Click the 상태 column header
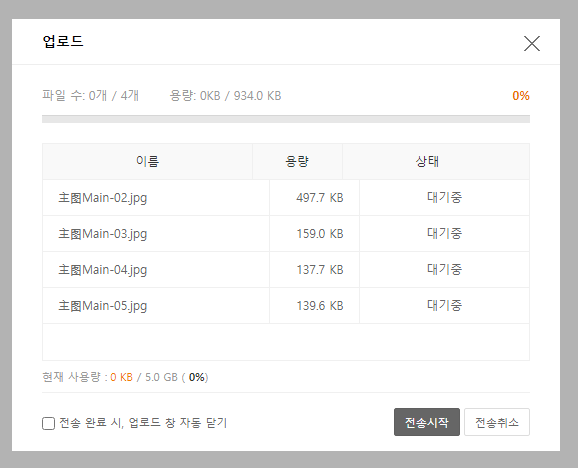 click(436, 161)
